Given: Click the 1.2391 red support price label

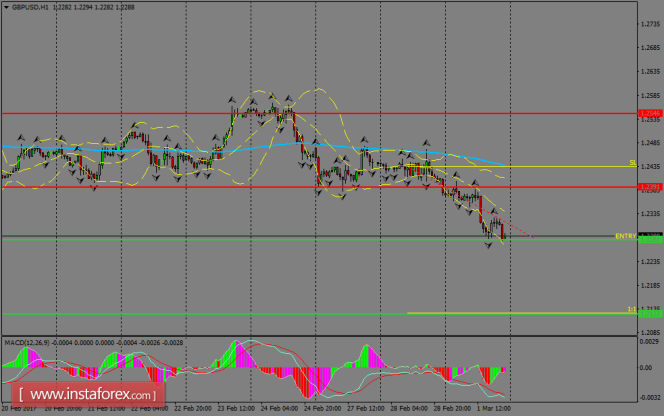Looking at the screenshot, I should pyautogui.click(x=650, y=187).
